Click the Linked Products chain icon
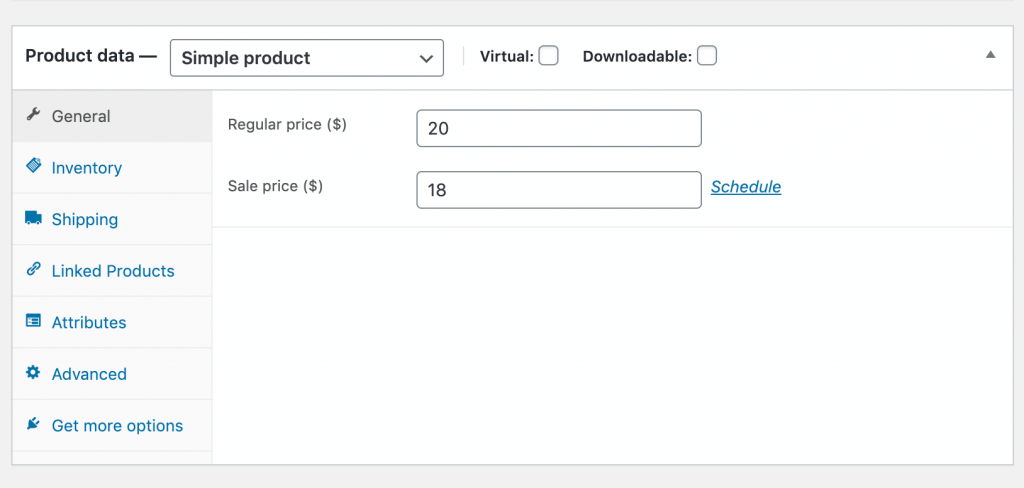The image size is (1024, 488). [x=33, y=268]
